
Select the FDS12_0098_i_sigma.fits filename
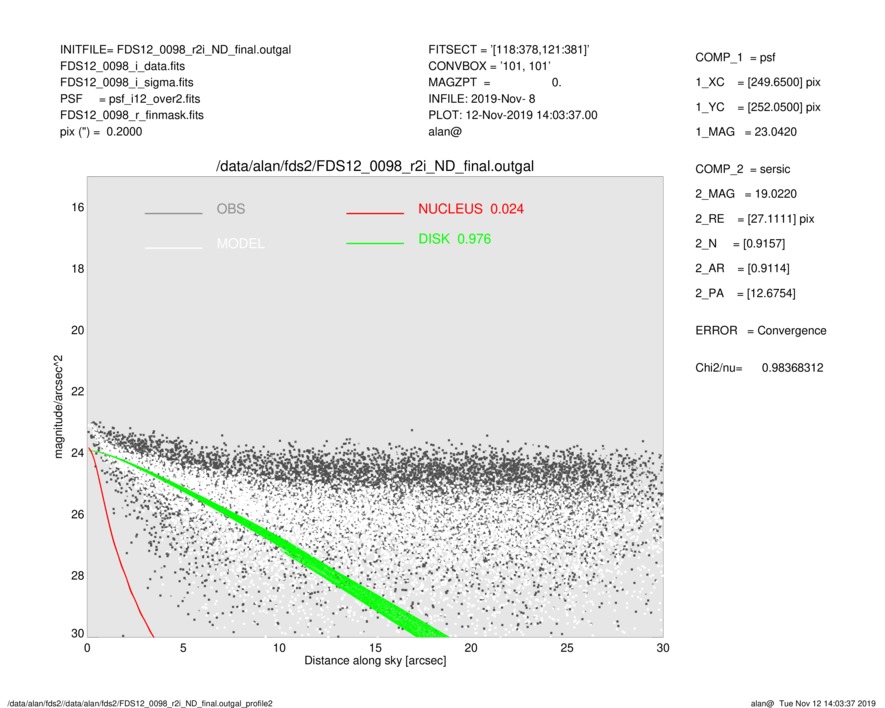[x=127, y=82]
